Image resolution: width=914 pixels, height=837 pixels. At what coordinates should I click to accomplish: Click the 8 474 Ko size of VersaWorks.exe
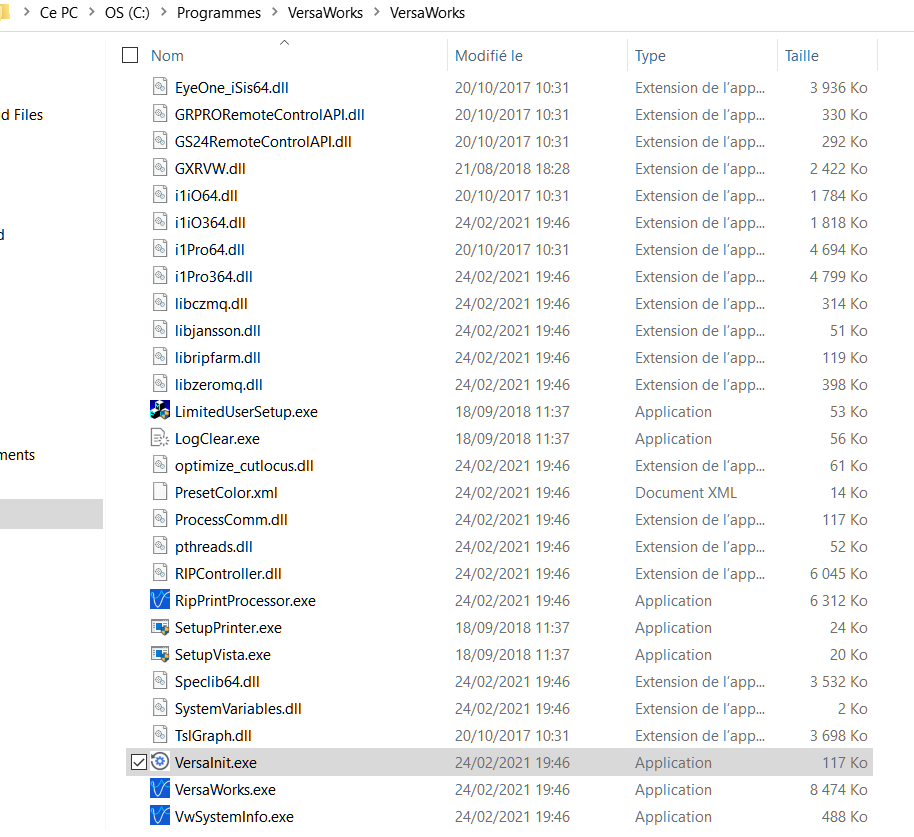(838, 789)
